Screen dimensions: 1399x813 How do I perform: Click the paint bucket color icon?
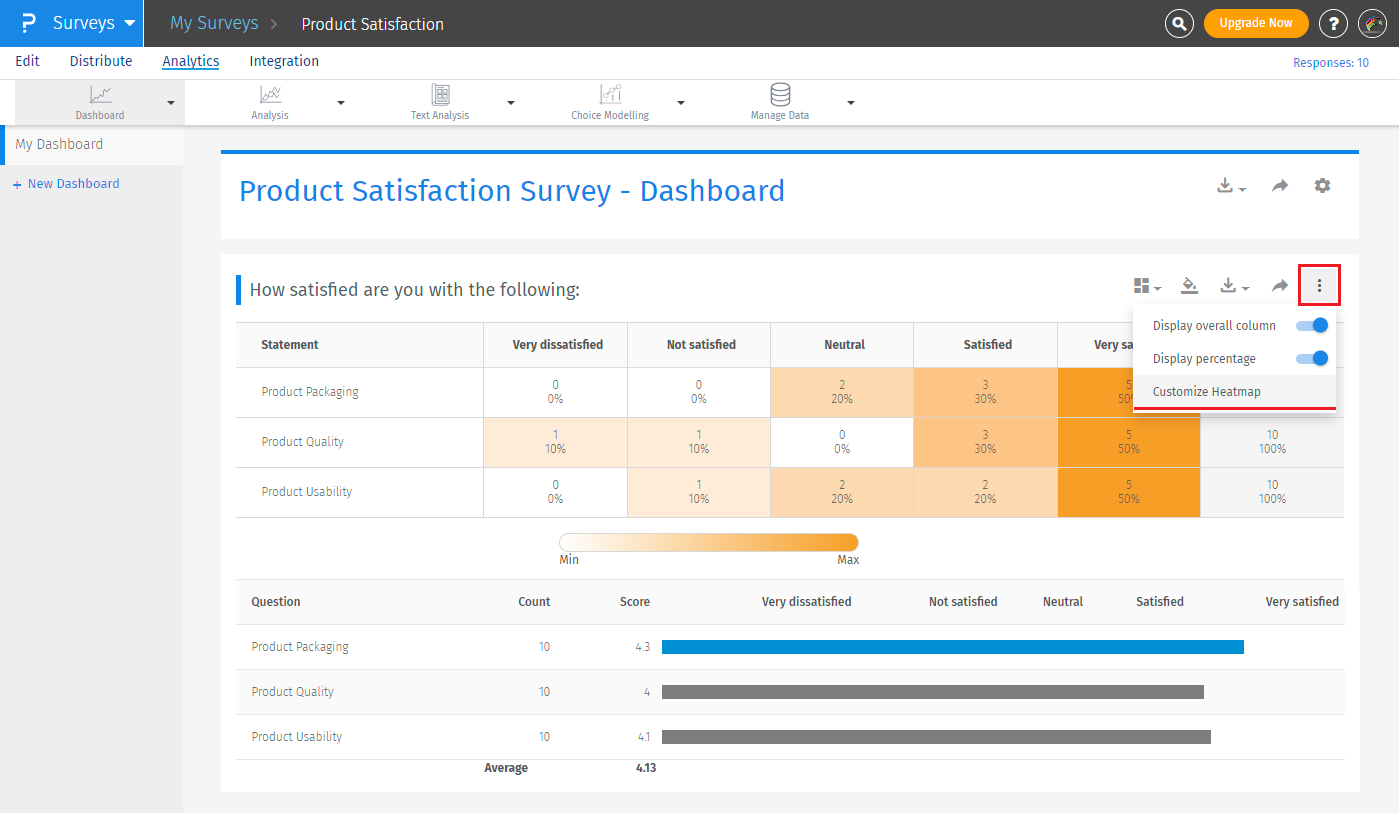pos(1189,287)
